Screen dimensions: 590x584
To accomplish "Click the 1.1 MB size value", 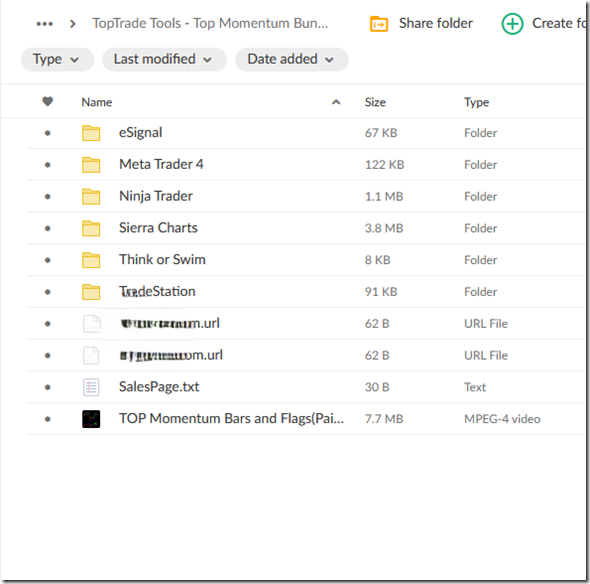I will click(x=384, y=196).
